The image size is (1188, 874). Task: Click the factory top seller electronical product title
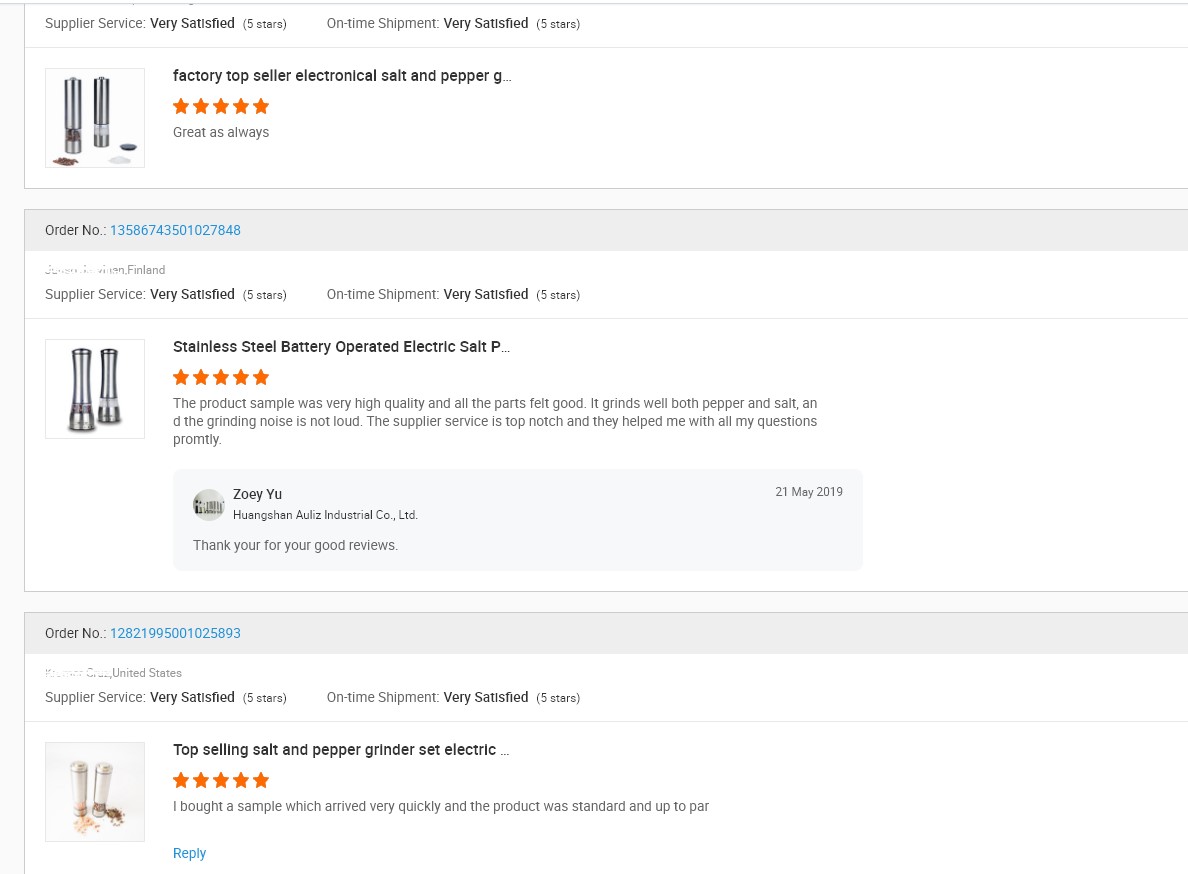(342, 76)
